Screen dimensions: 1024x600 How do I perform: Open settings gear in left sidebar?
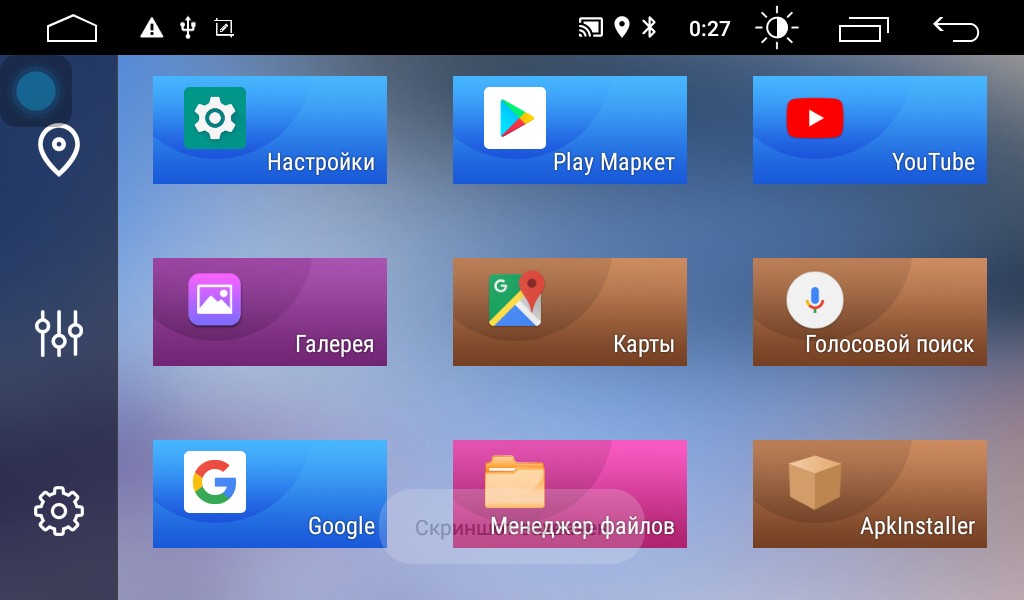[59, 511]
